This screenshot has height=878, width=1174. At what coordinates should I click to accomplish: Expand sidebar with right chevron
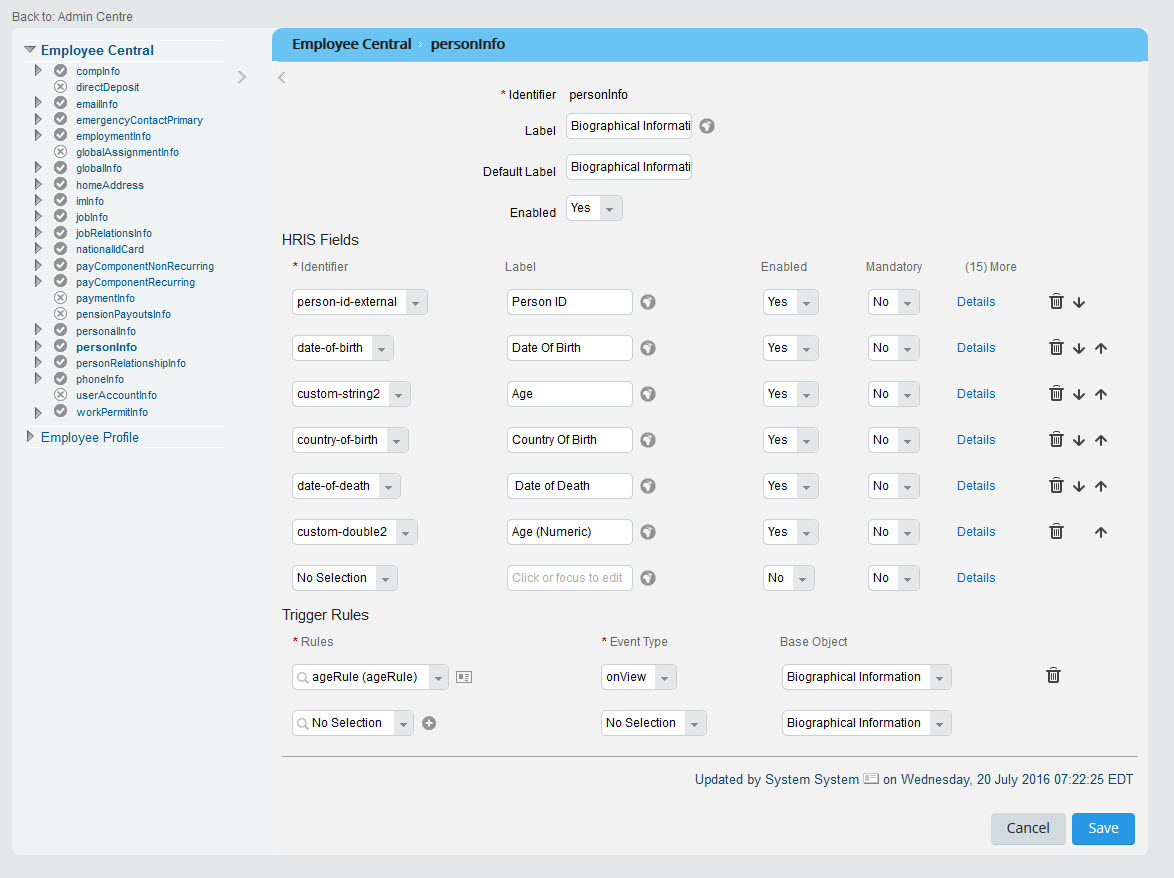[x=241, y=77]
